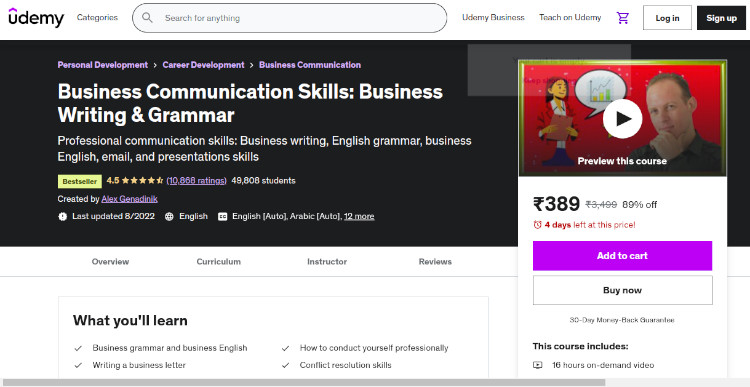This screenshot has height=387, width=750.
Task: Open Career Development breadcrumb
Action: pyautogui.click(x=203, y=65)
